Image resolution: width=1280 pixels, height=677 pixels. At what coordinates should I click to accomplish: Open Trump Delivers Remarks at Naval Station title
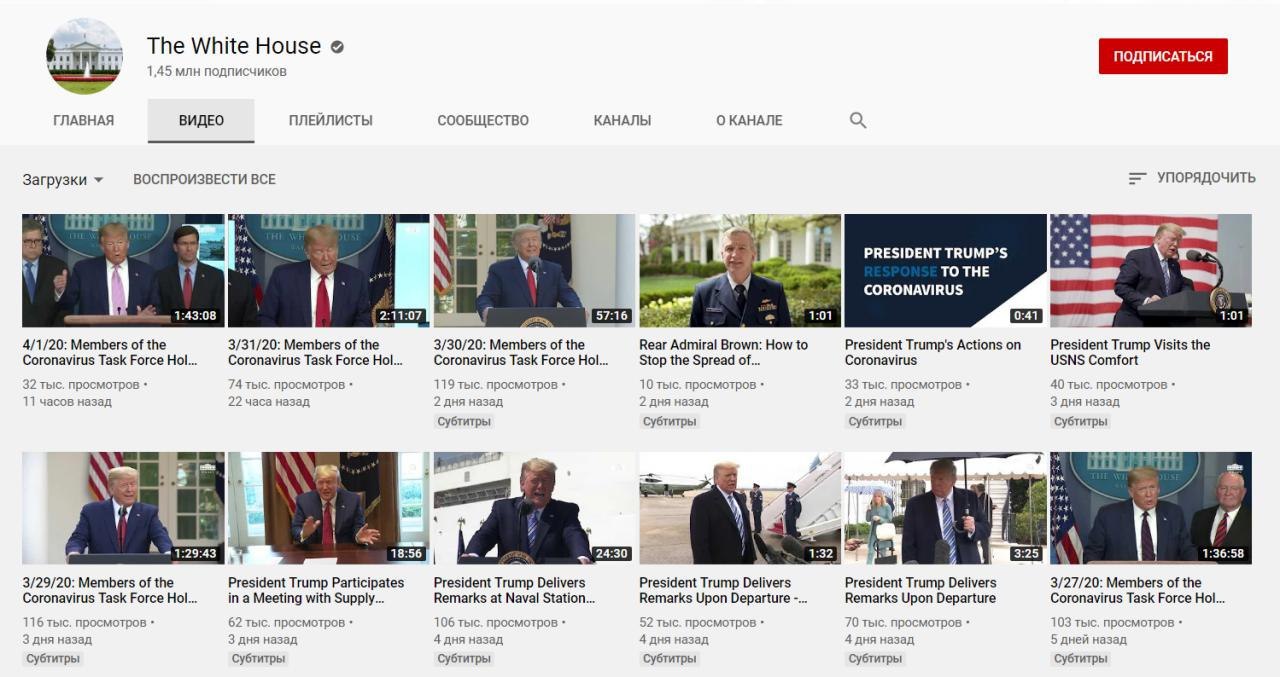(x=515, y=590)
